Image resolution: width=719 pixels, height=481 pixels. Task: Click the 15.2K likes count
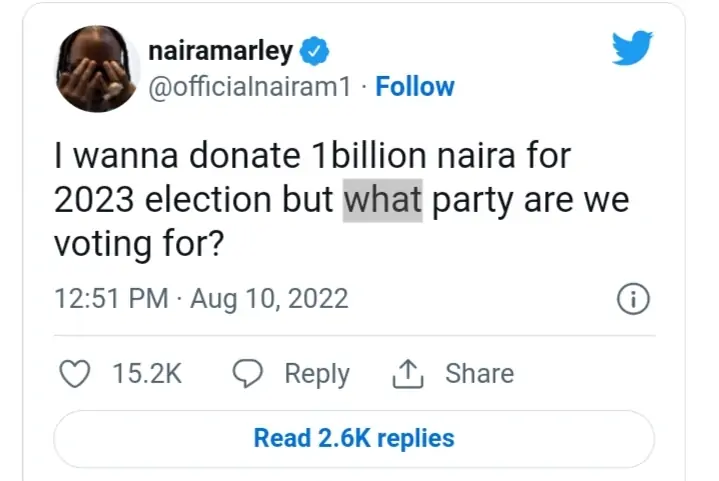[x=147, y=374]
